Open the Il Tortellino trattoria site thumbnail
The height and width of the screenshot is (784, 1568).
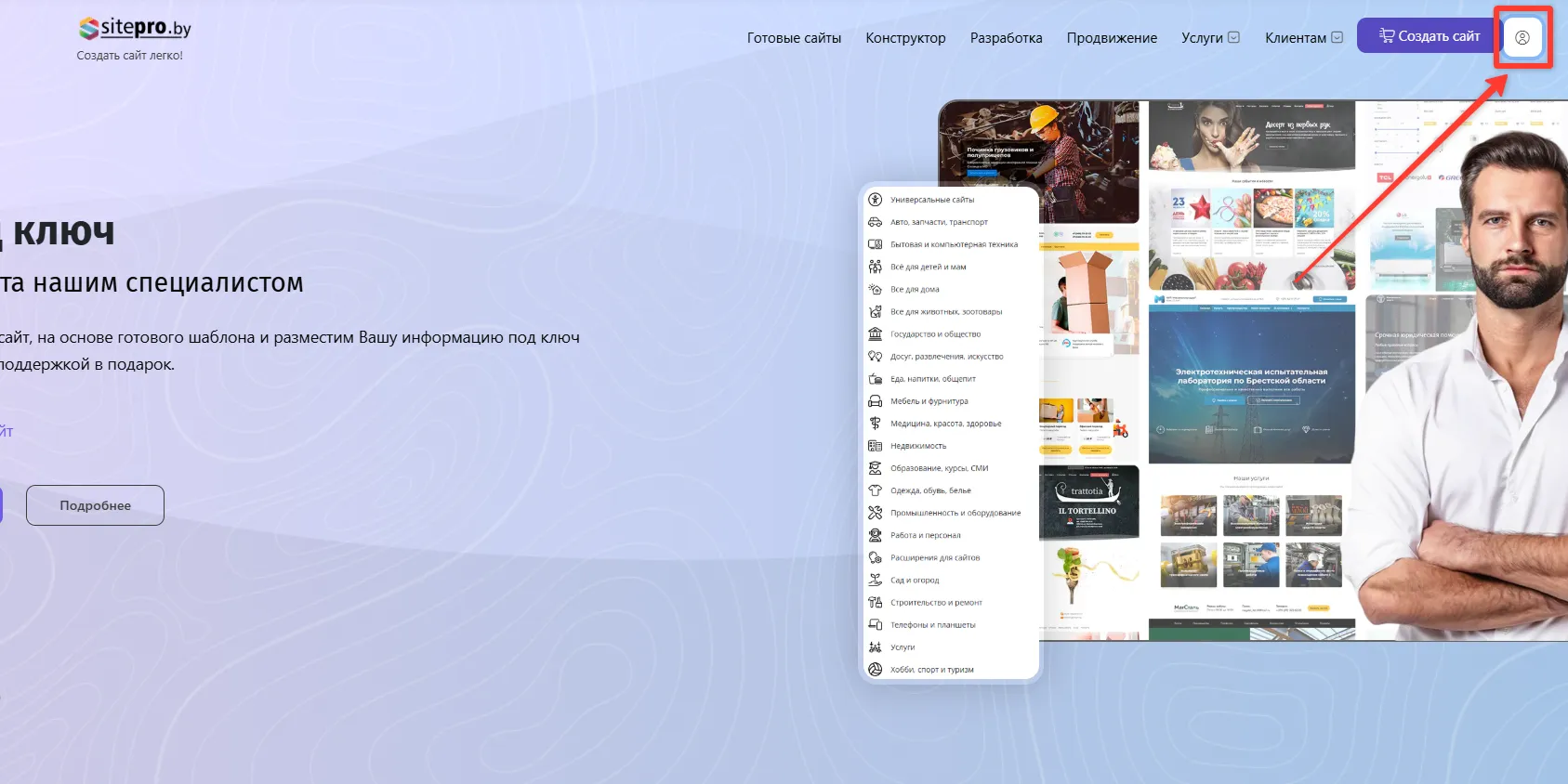1088,502
